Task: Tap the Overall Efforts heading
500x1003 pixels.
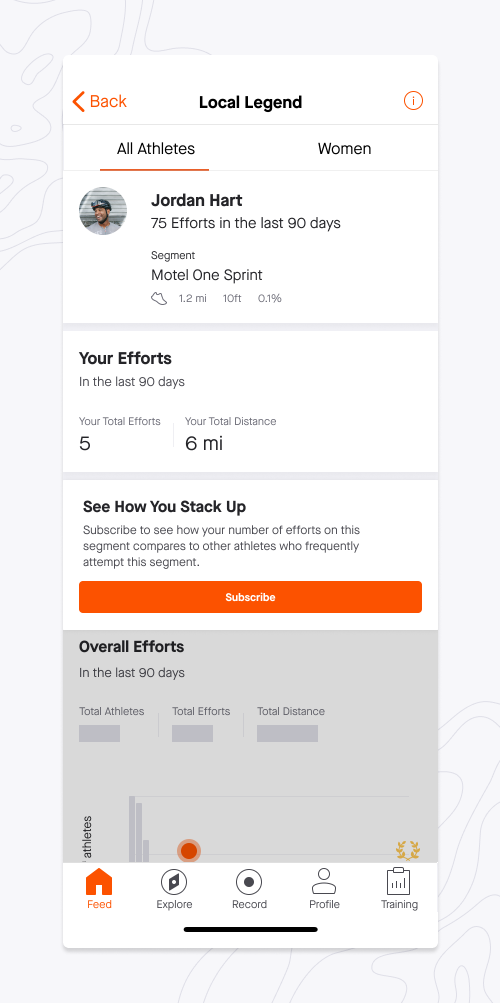Action: 131,647
